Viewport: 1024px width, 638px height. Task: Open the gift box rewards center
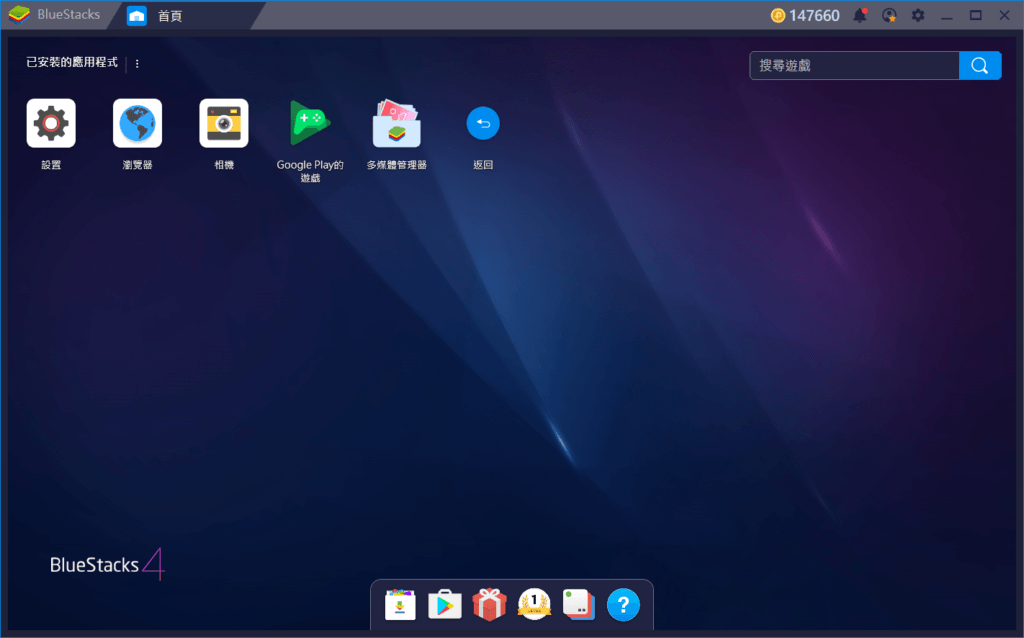coord(489,604)
